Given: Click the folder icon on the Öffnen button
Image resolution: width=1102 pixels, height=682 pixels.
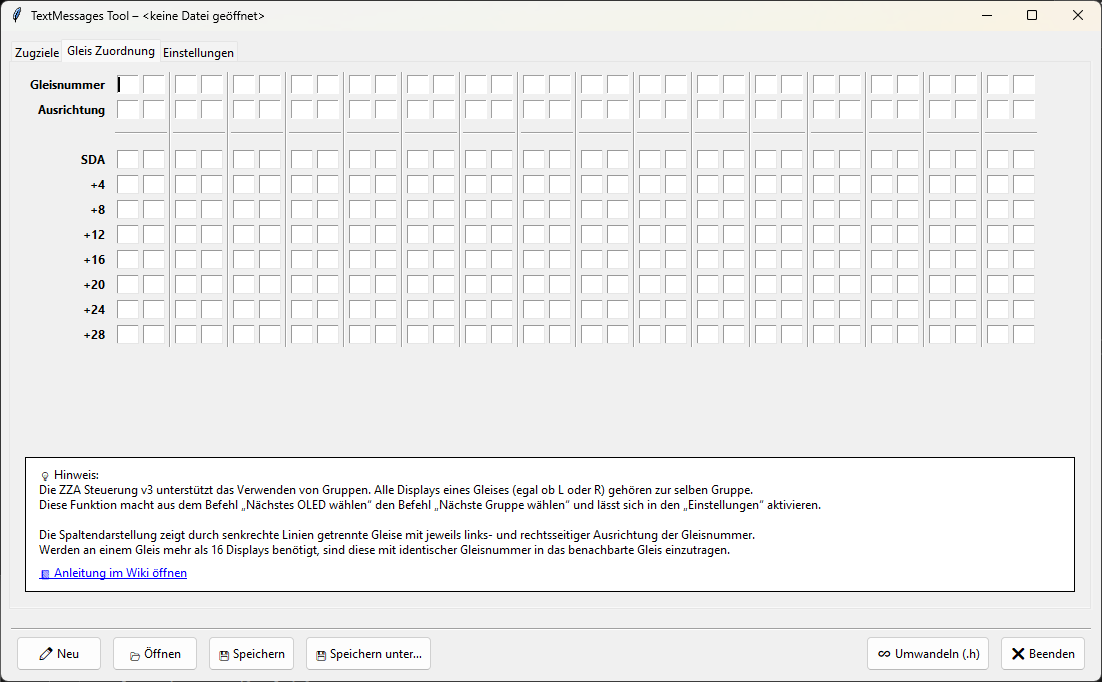Looking at the screenshot, I should pyautogui.click(x=134, y=655).
